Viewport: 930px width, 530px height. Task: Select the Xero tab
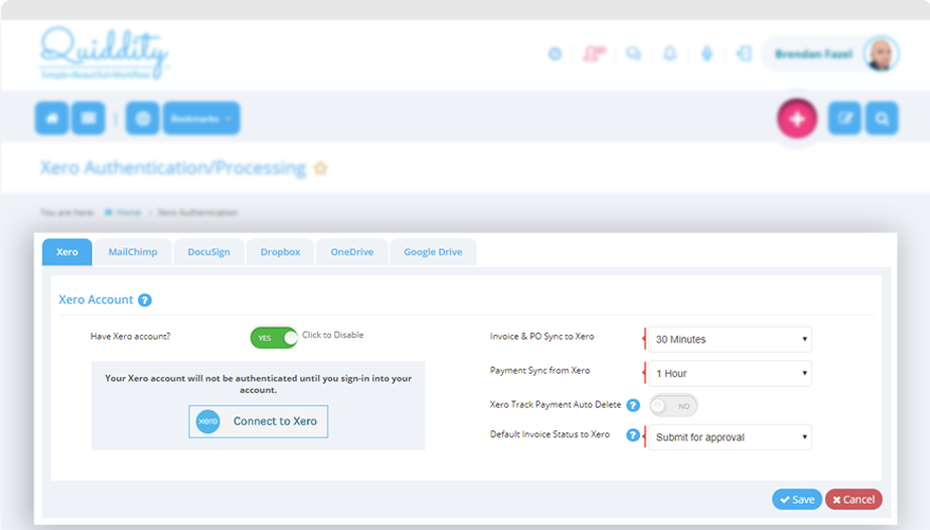pyautogui.click(x=67, y=252)
